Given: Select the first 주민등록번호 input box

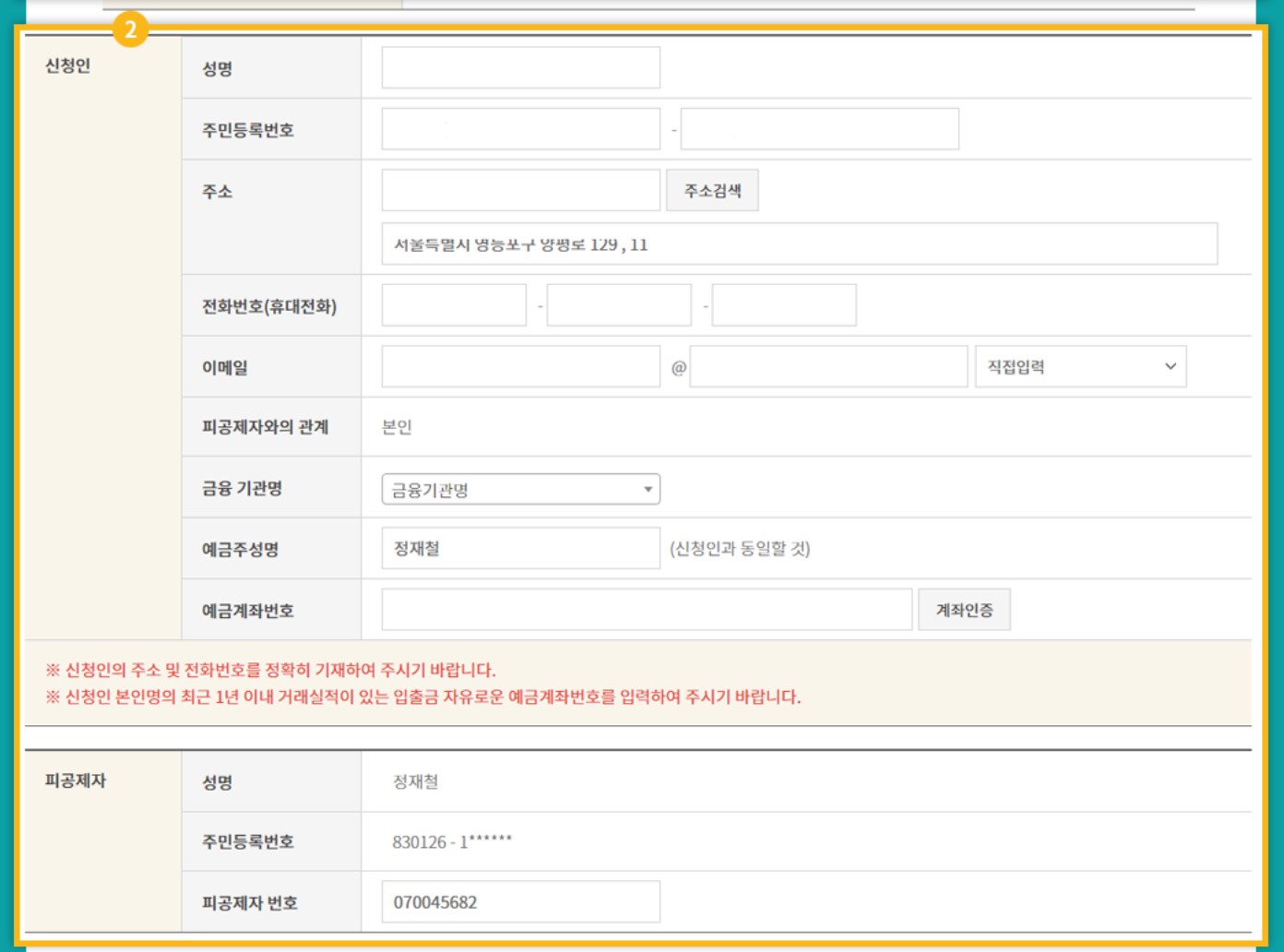Looking at the screenshot, I should coord(519,128).
